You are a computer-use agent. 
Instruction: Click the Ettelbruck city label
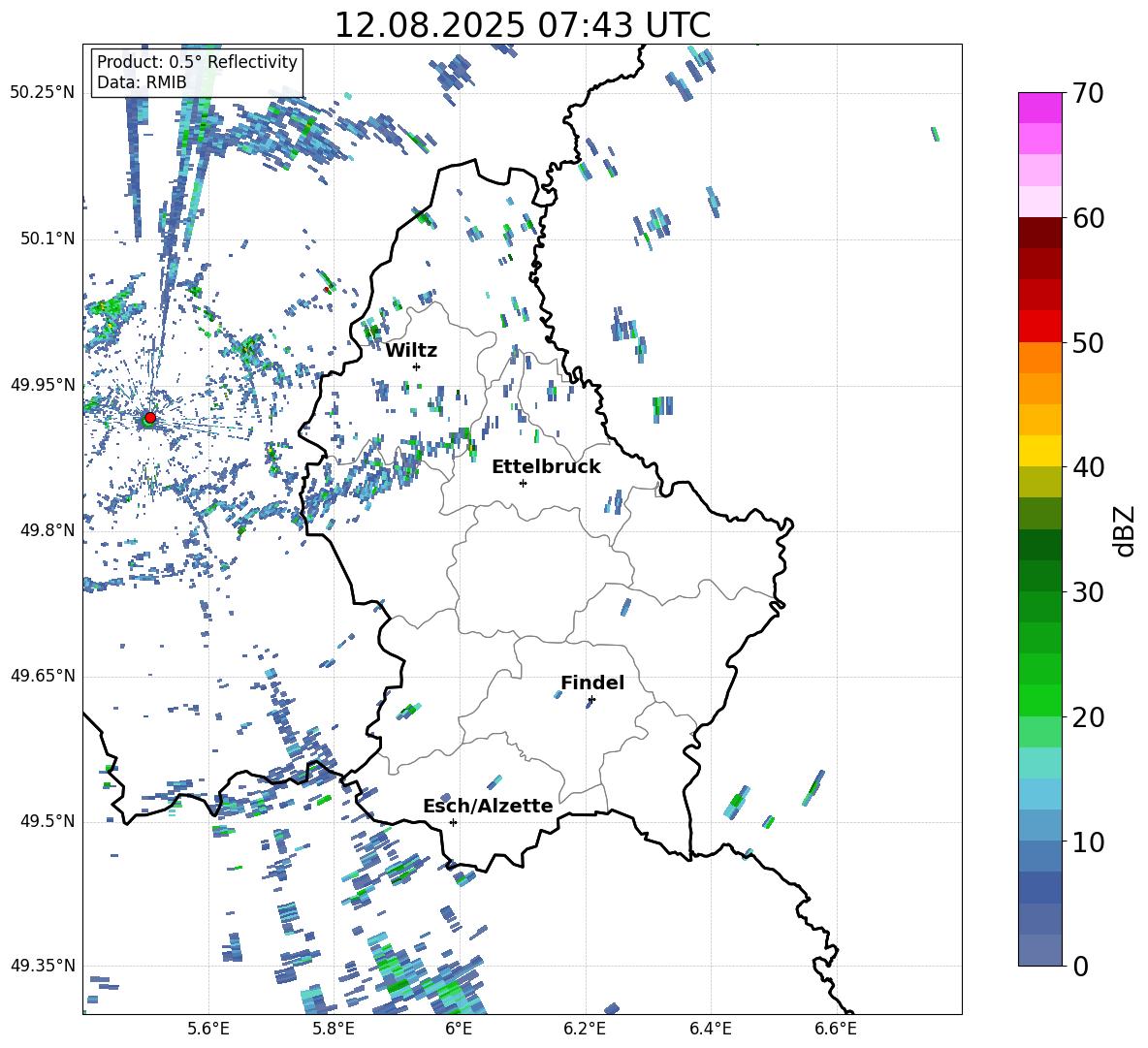click(546, 467)
